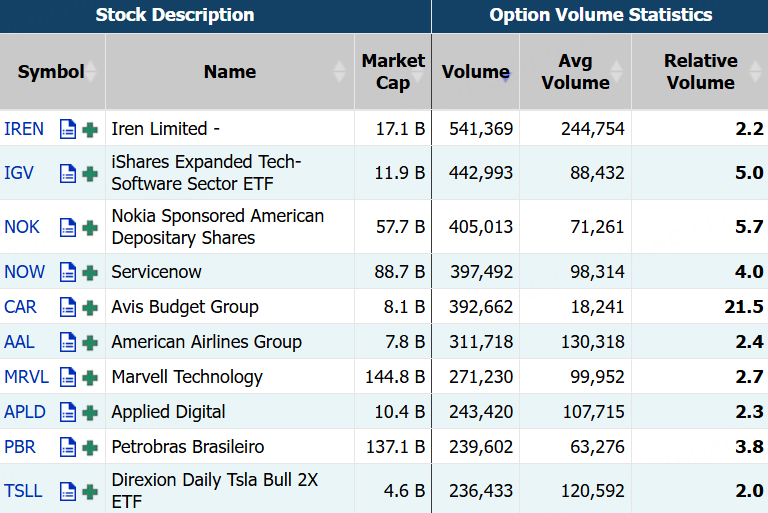Add CAR using green plus icon
This screenshot has height=513, width=768.
click(x=90, y=307)
